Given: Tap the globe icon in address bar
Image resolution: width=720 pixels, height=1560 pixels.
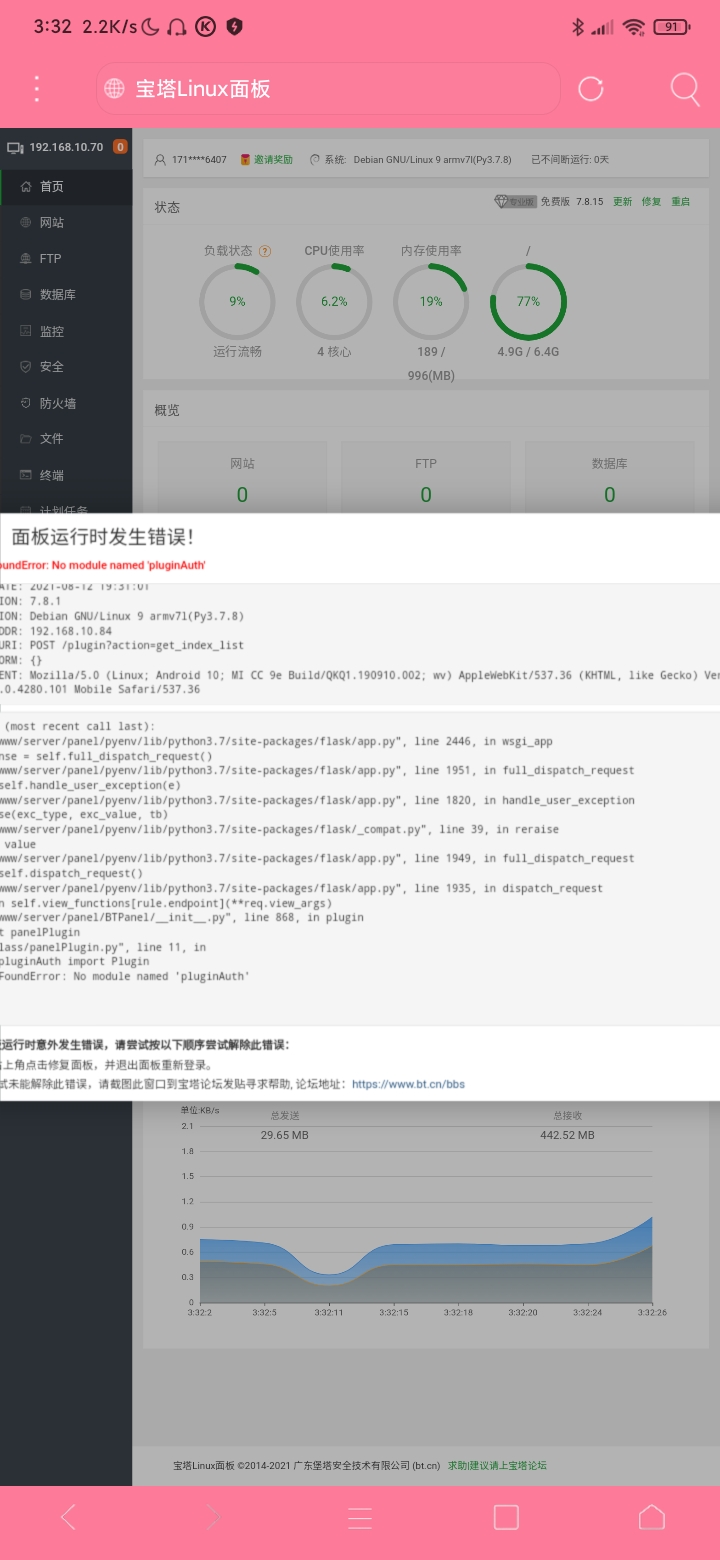Looking at the screenshot, I should coord(115,89).
